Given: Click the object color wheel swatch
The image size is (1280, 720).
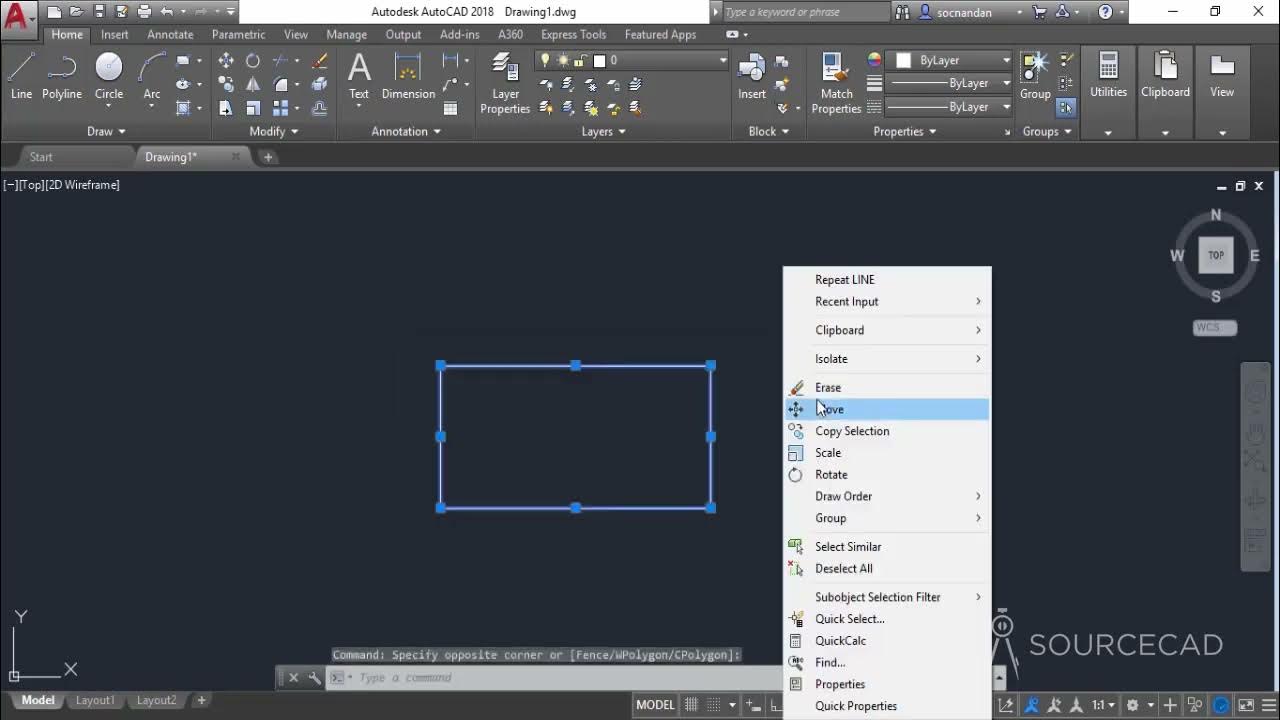Looking at the screenshot, I should (874, 60).
